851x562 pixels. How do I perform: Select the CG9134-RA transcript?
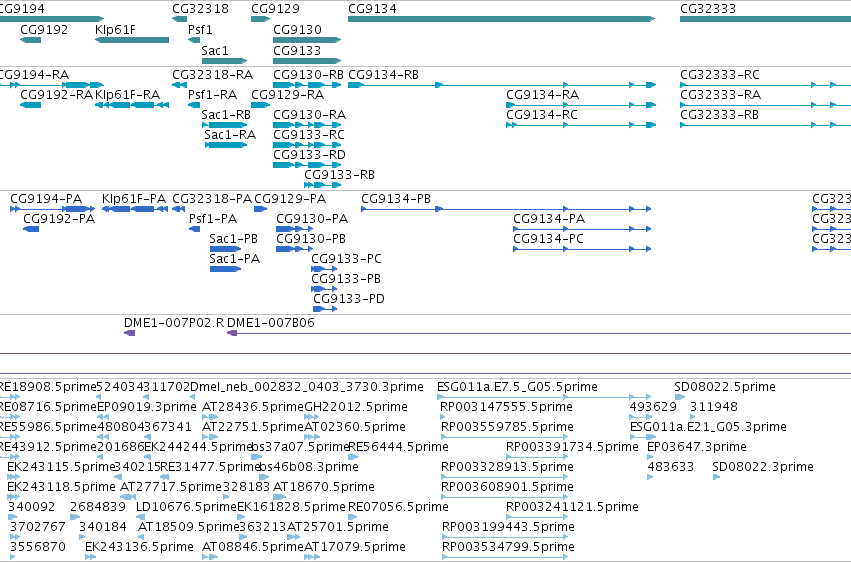click(581, 105)
